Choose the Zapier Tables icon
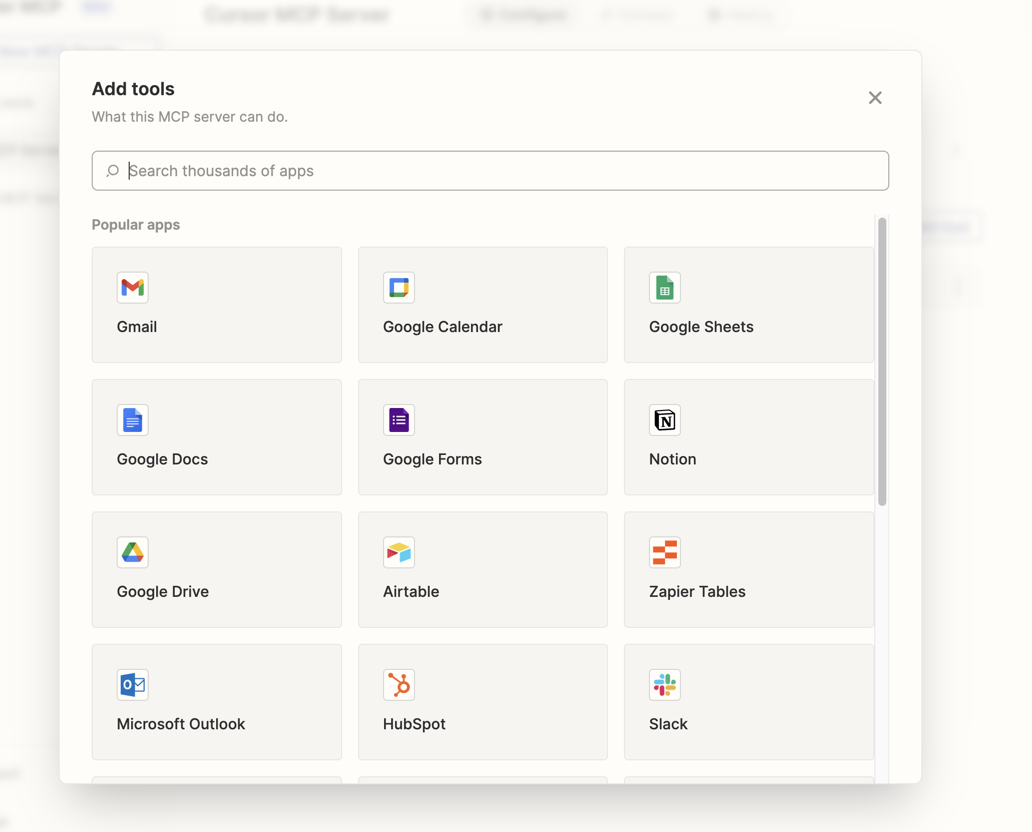The width and height of the screenshot is (1032, 832). pyautogui.click(x=664, y=552)
